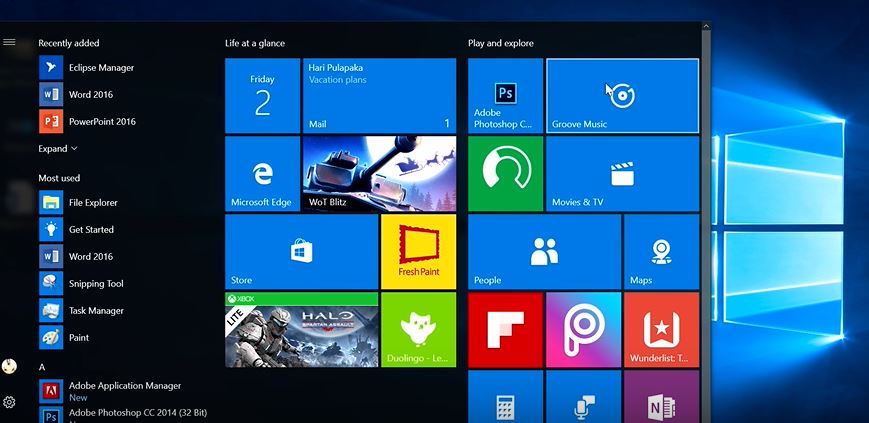
Task: Open the OneNote tile
Action: click(662, 397)
